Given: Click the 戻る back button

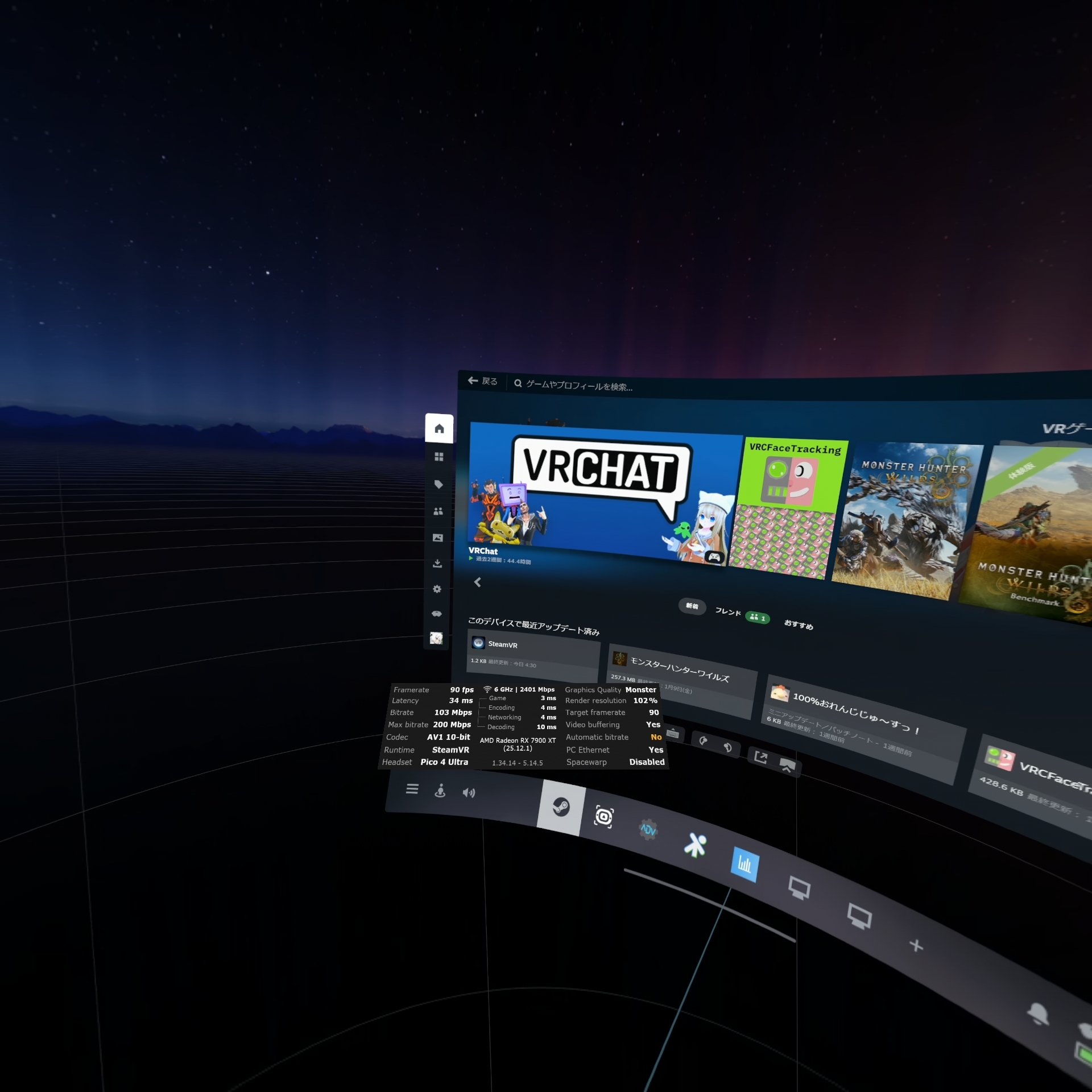Looking at the screenshot, I should (x=482, y=381).
